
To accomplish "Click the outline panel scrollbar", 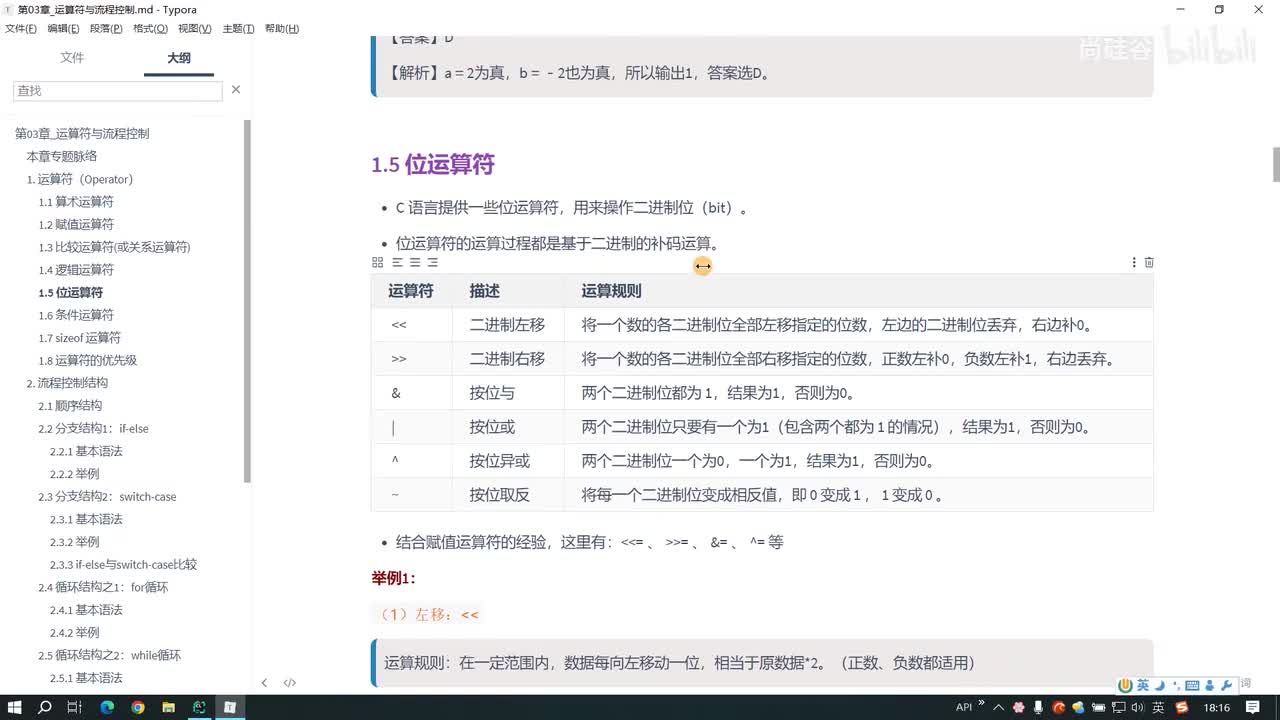I will coord(247,300).
